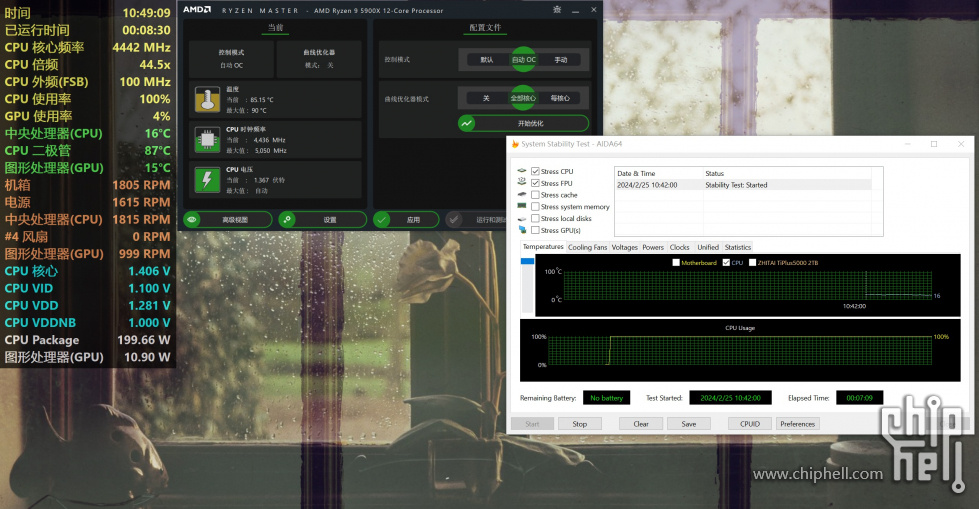Select 默认 control mode in Ryzen Master
This screenshot has height=509, width=979.
(x=487, y=60)
